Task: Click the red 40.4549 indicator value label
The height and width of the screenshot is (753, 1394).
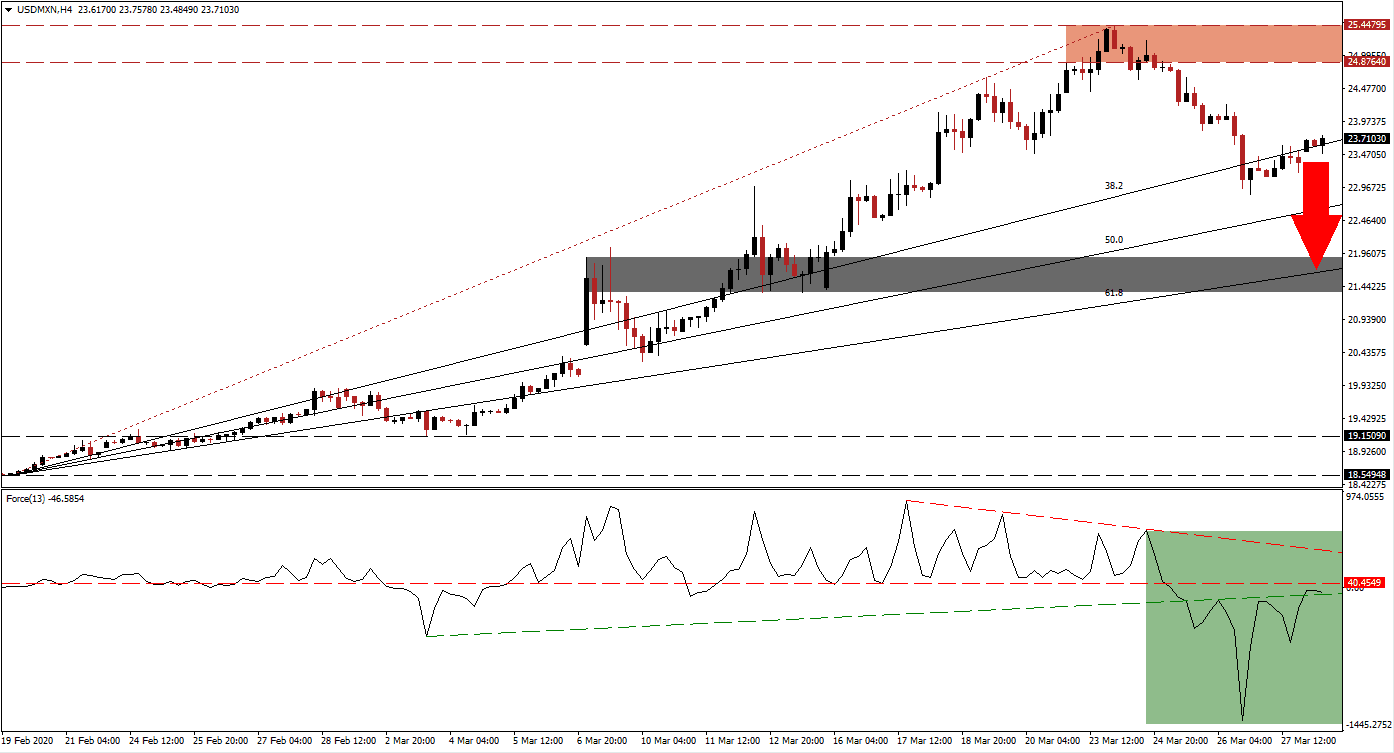Action: [1366, 582]
